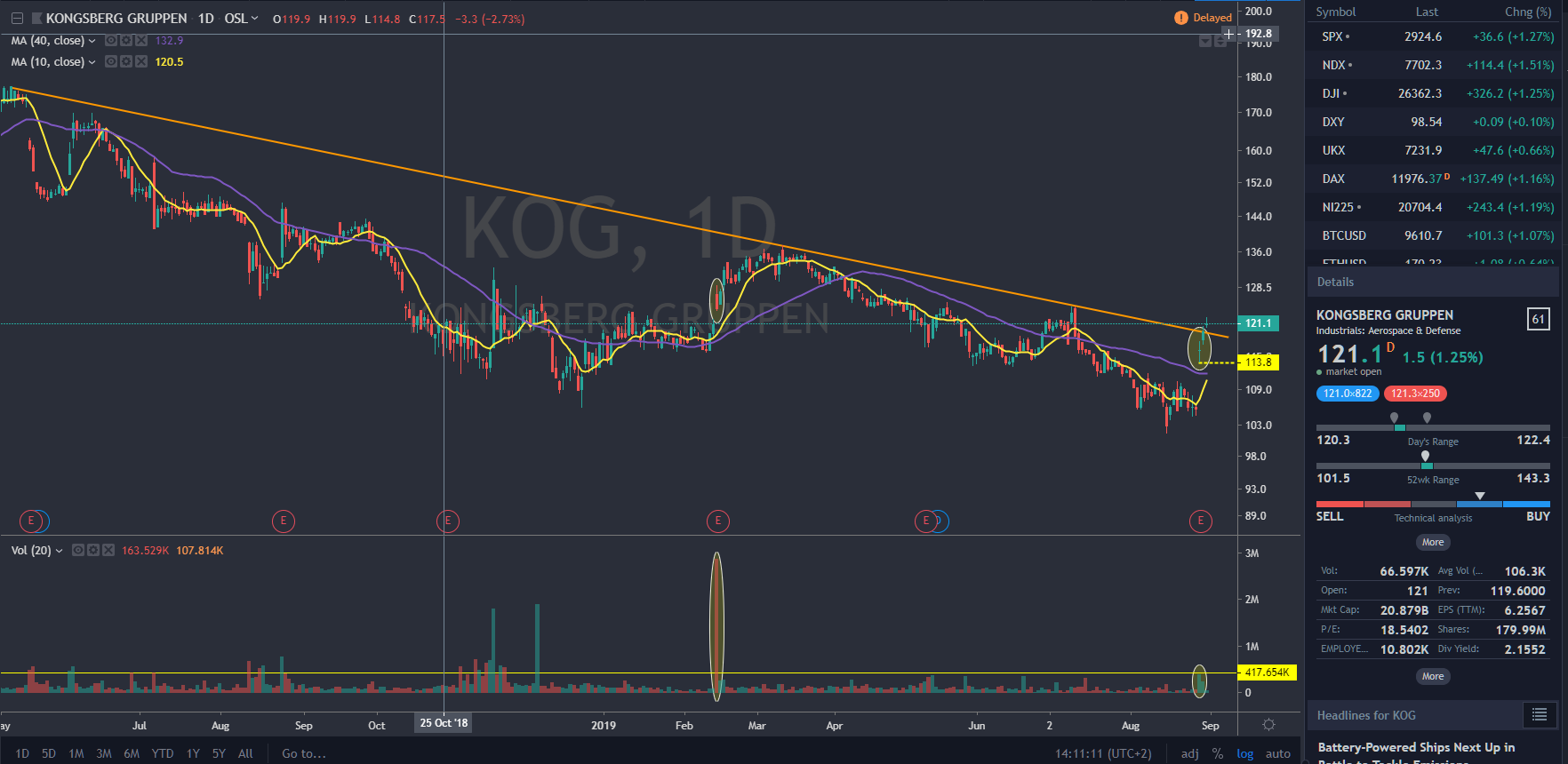Select the All time range
This screenshot has height=764, width=1568.
246,753
